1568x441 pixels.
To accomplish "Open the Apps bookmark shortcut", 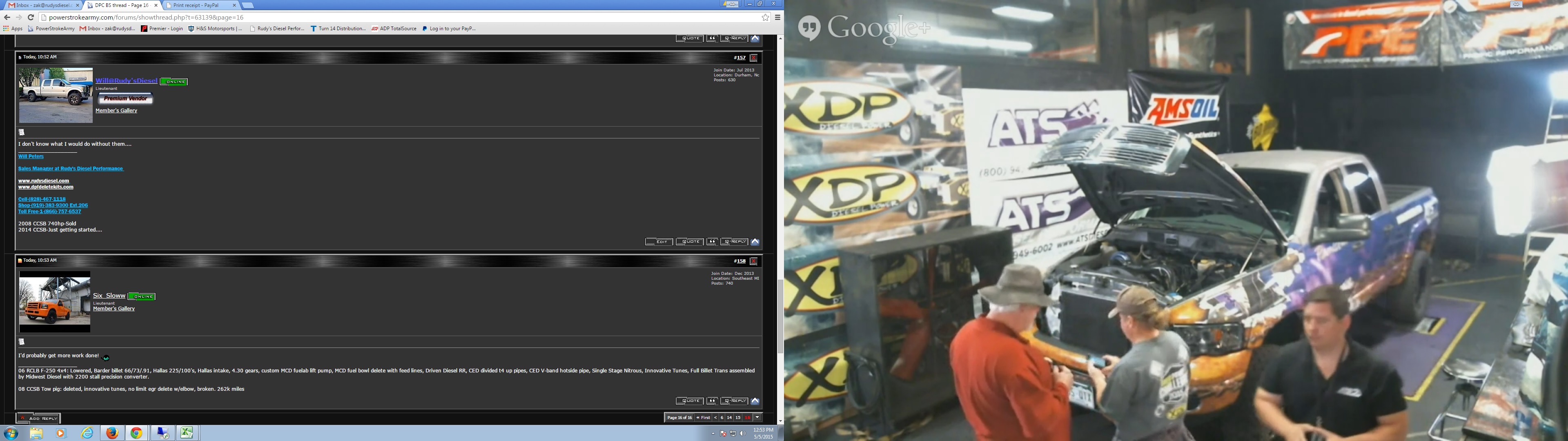I will point(13,29).
